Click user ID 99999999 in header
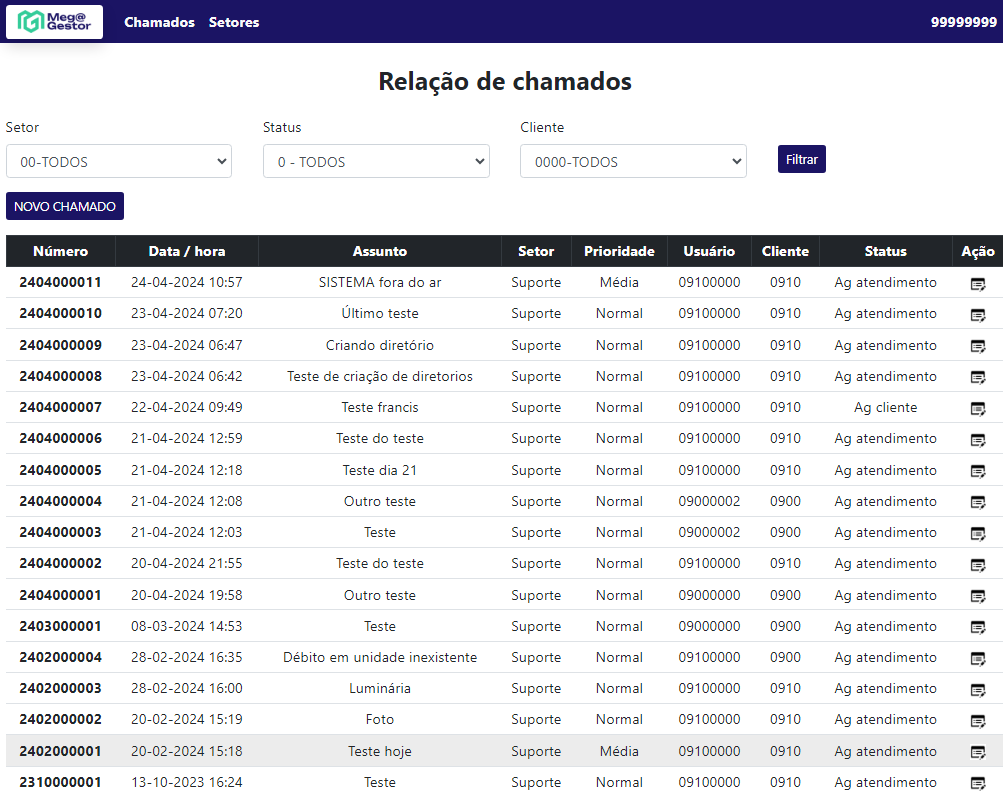This screenshot has height=808, width=1003. [x=963, y=22]
